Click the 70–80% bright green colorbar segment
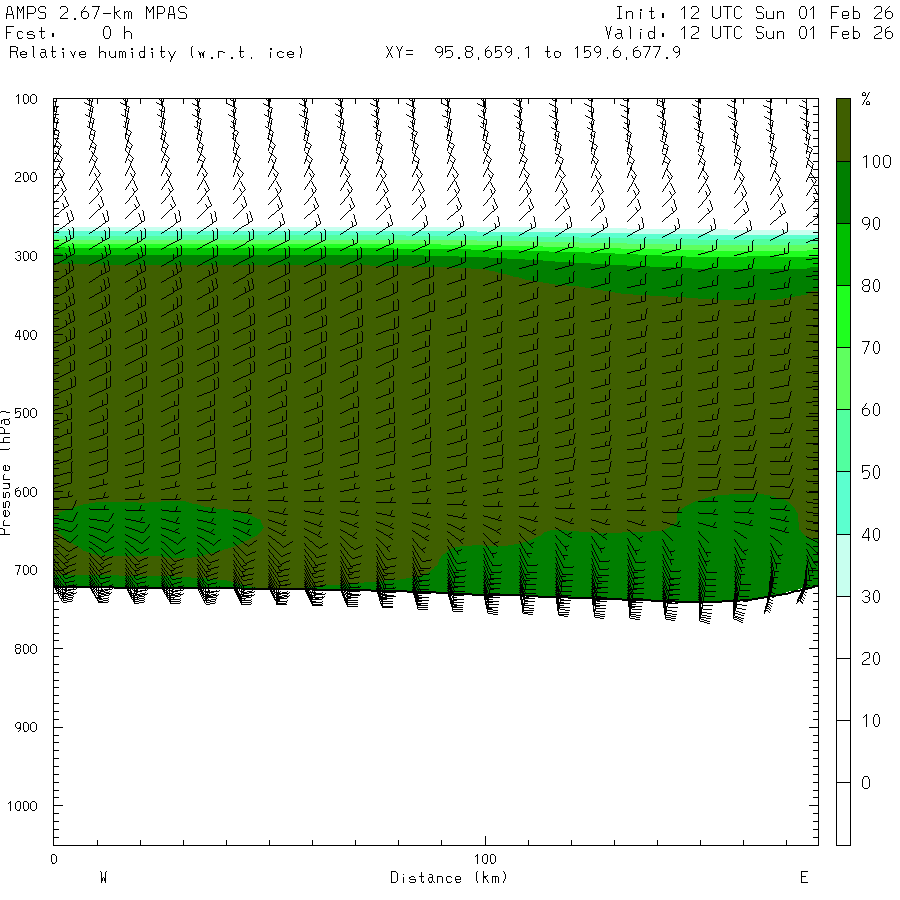 (843, 316)
